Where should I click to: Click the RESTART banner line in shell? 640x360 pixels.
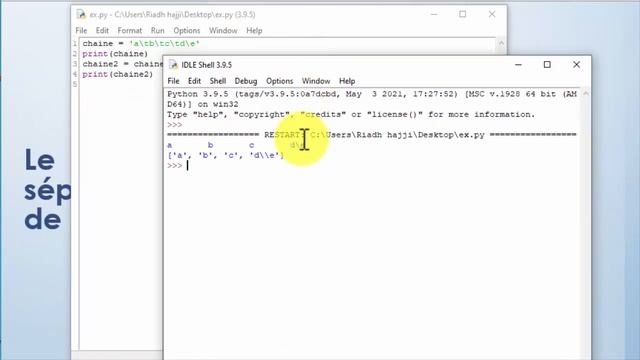pyautogui.click(x=371, y=135)
